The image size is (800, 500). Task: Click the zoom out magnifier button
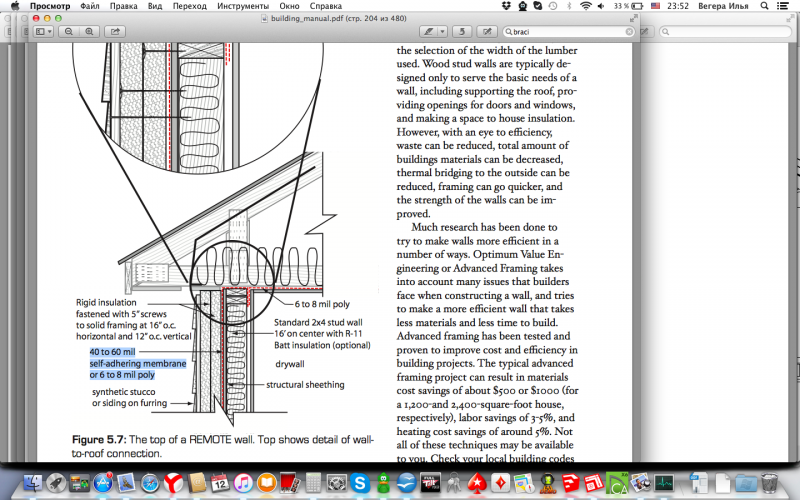(x=71, y=31)
